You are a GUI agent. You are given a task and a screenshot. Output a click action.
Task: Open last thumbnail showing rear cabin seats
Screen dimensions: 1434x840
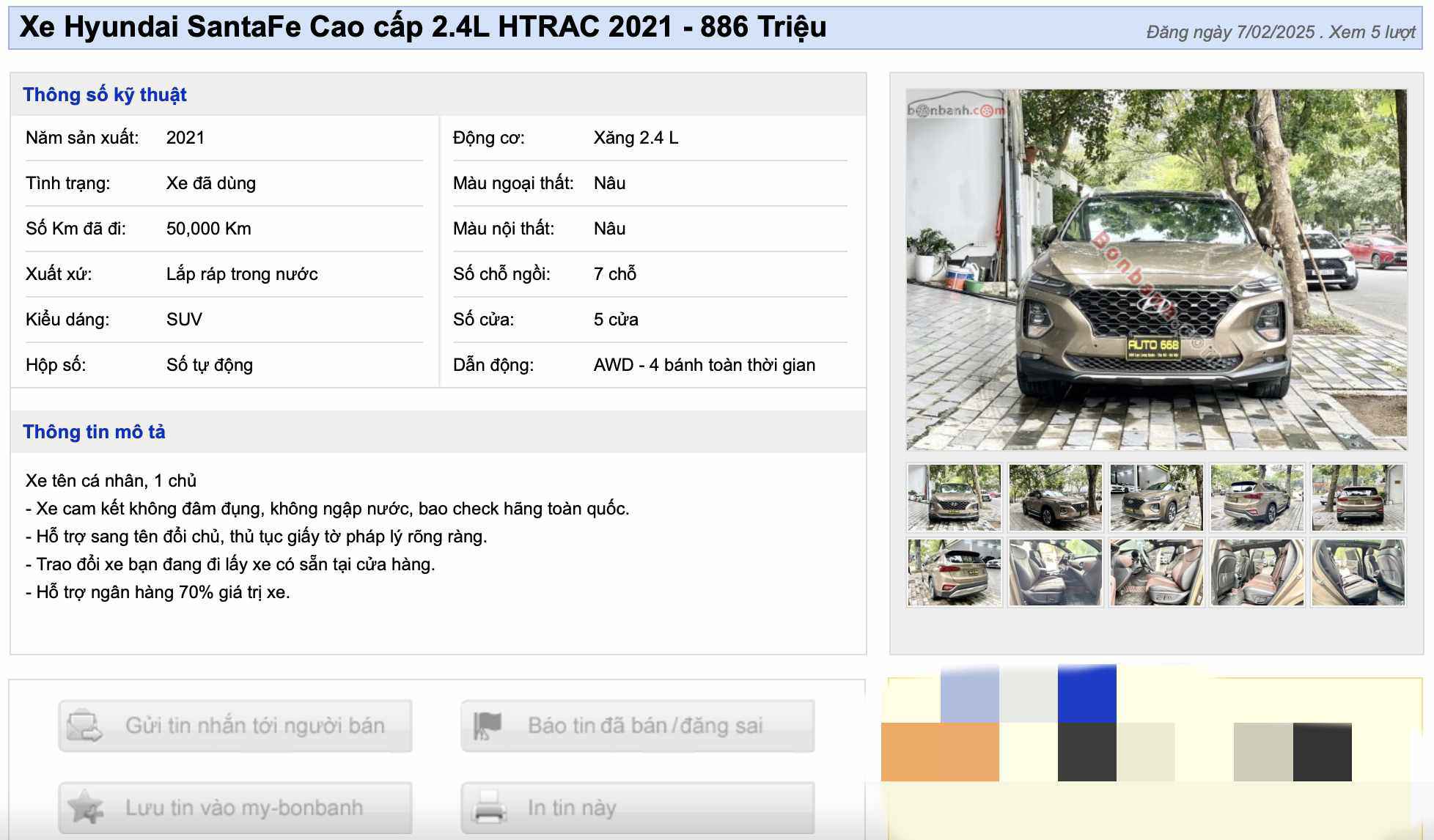click(1358, 572)
